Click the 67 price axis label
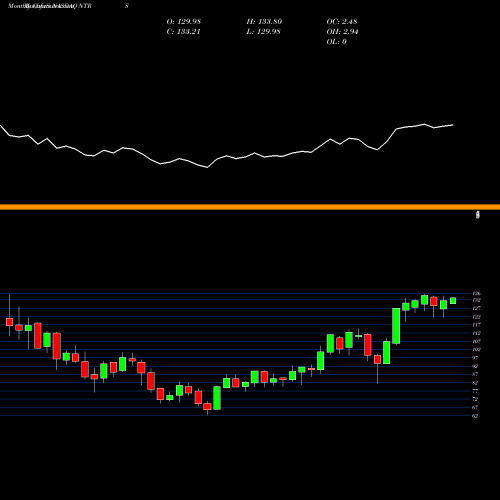The height and width of the screenshot is (500, 500). pyautogui.click(x=475, y=407)
